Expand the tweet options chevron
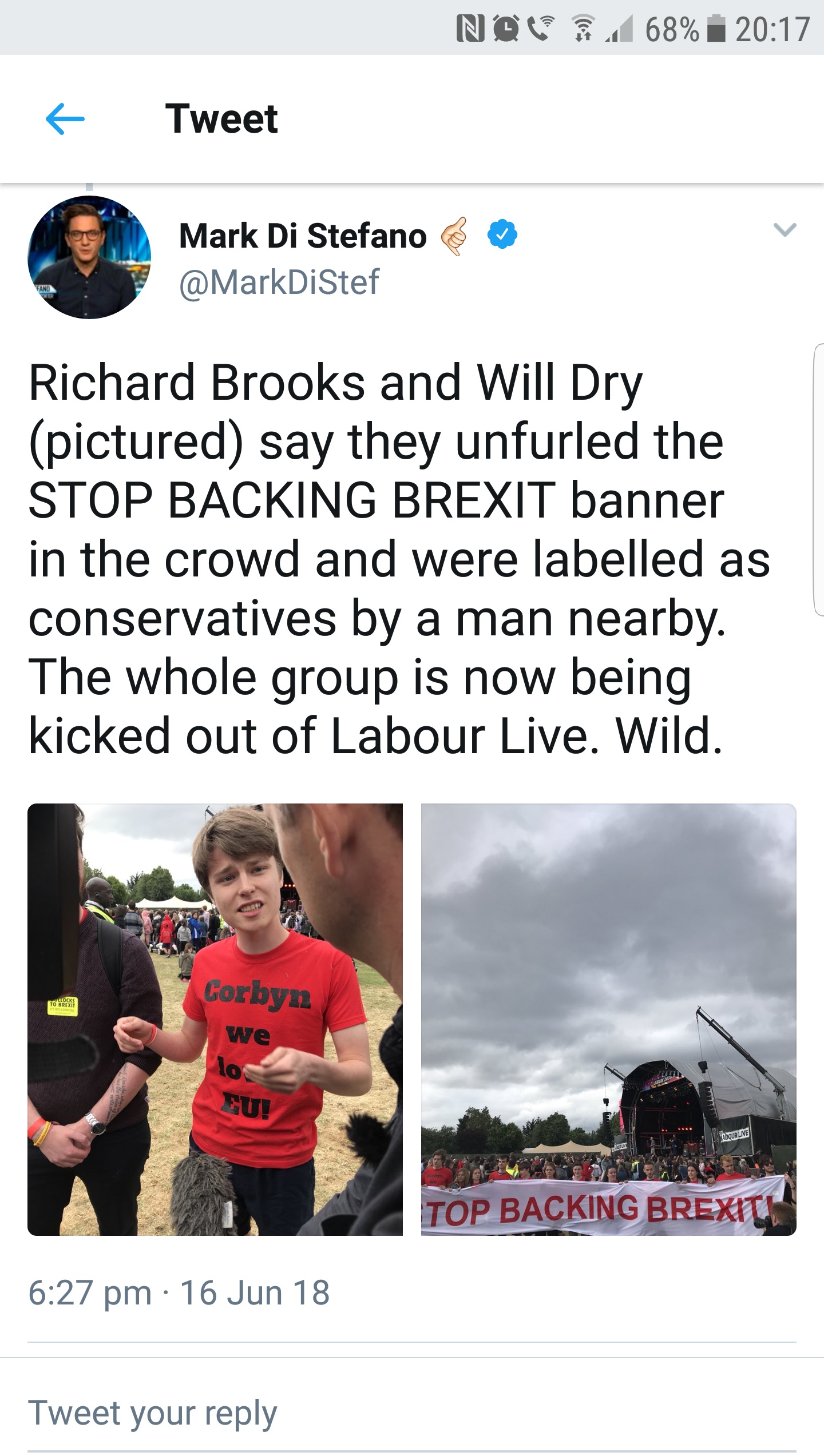The width and height of the screenshot is (824, 1456). tap(784, 230)
